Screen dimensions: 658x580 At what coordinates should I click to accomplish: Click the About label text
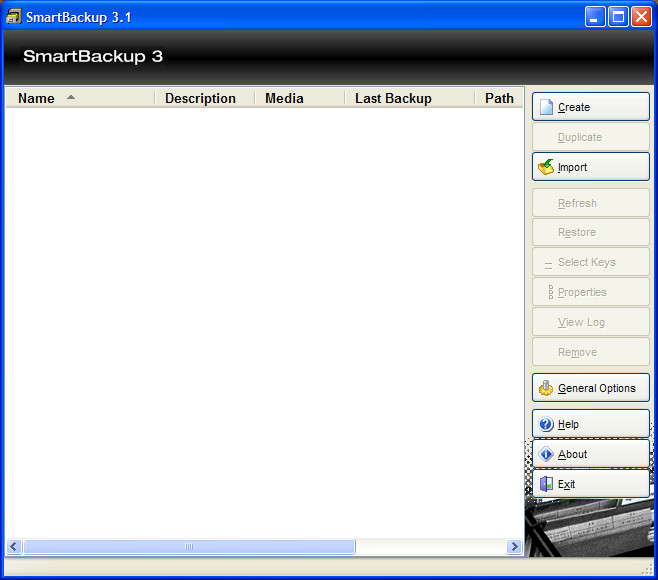pos(572,454)
